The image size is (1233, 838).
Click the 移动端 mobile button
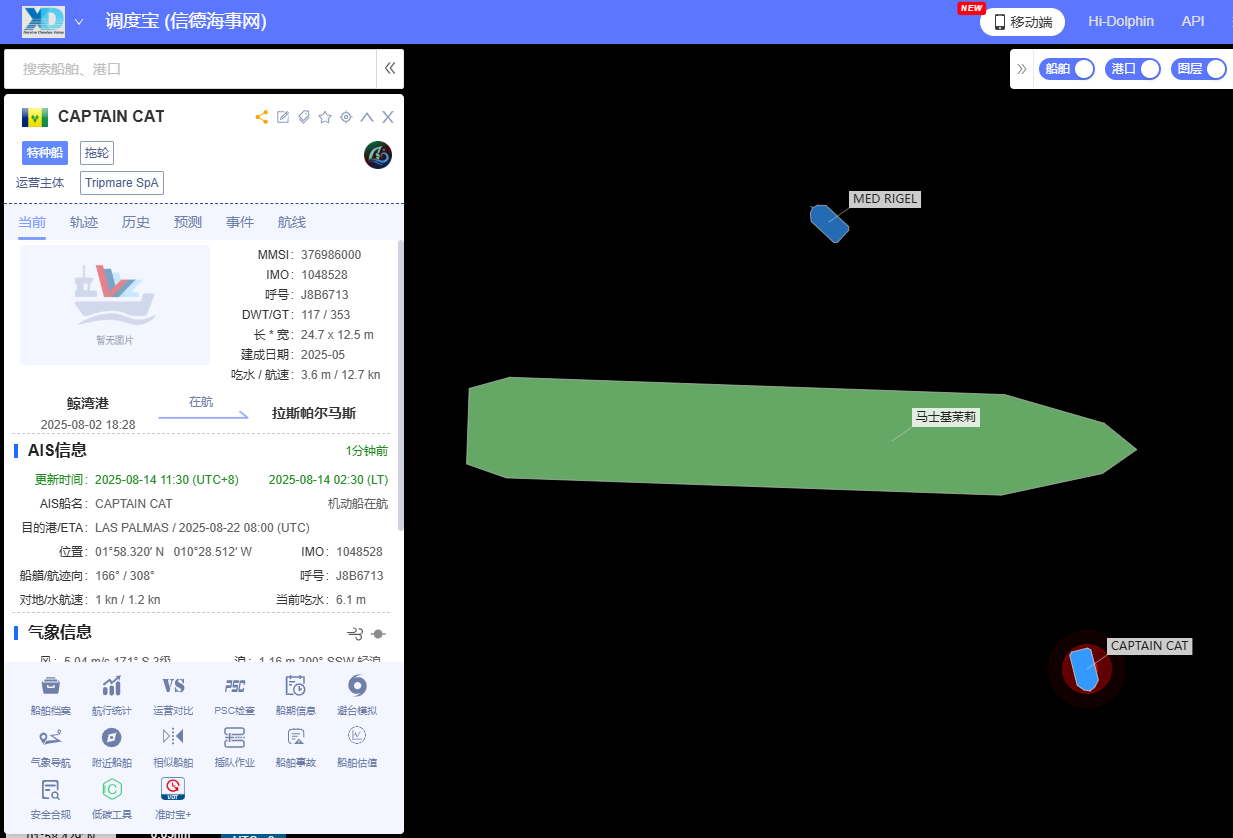pyautogui.click(x=1022, y=22)
